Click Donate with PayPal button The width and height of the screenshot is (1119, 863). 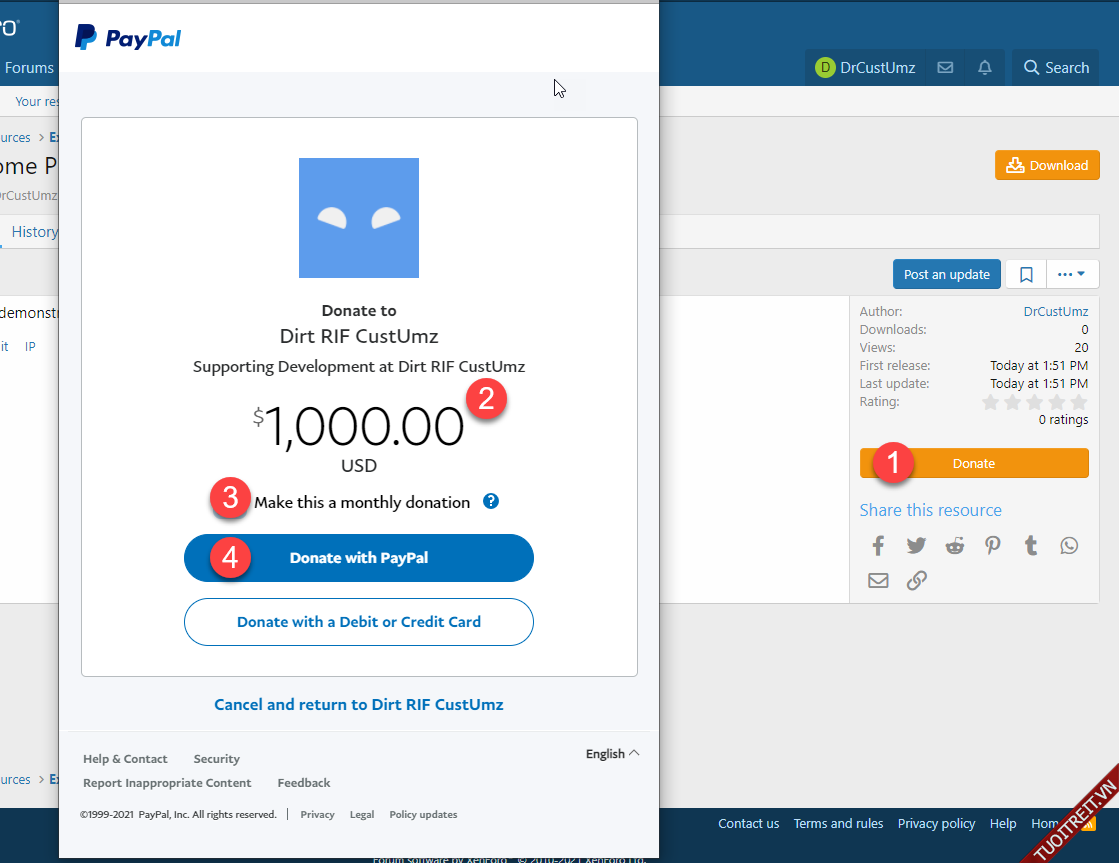(359, 558)
